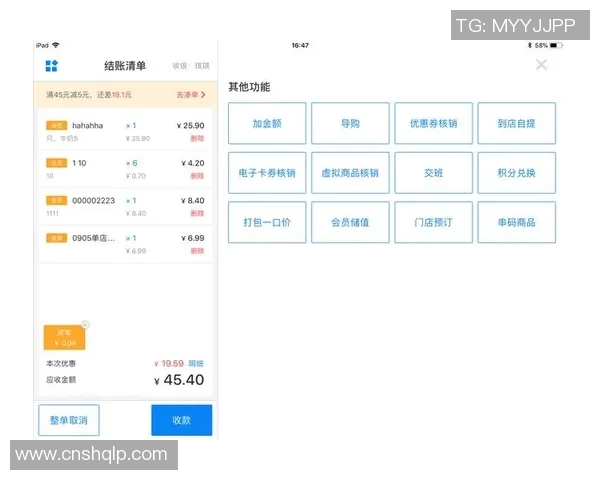
Task: Select 虚拟商品核销
Action: [x=350, y=173]
